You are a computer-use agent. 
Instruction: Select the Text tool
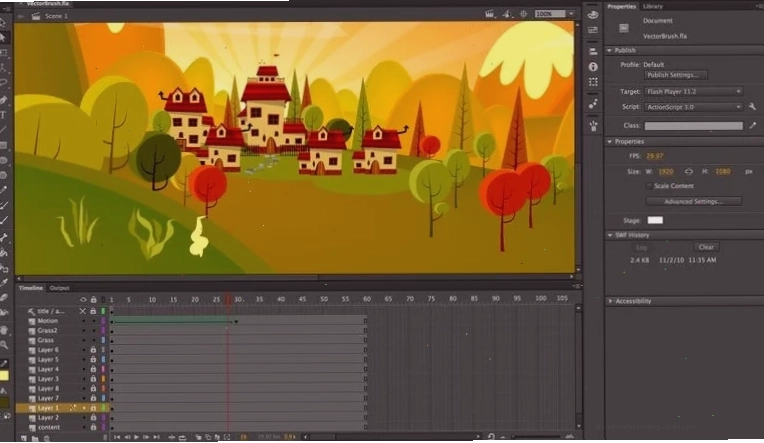pos(3,115)
